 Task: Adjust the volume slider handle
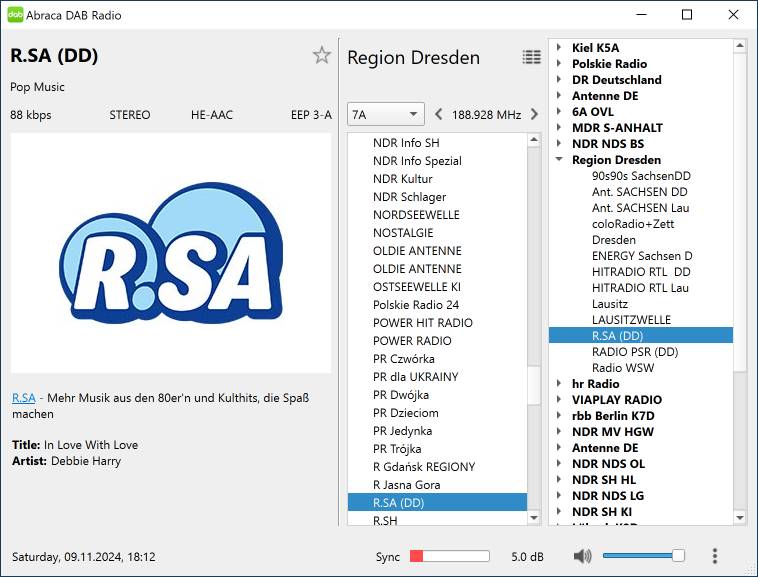pos(678,556)
